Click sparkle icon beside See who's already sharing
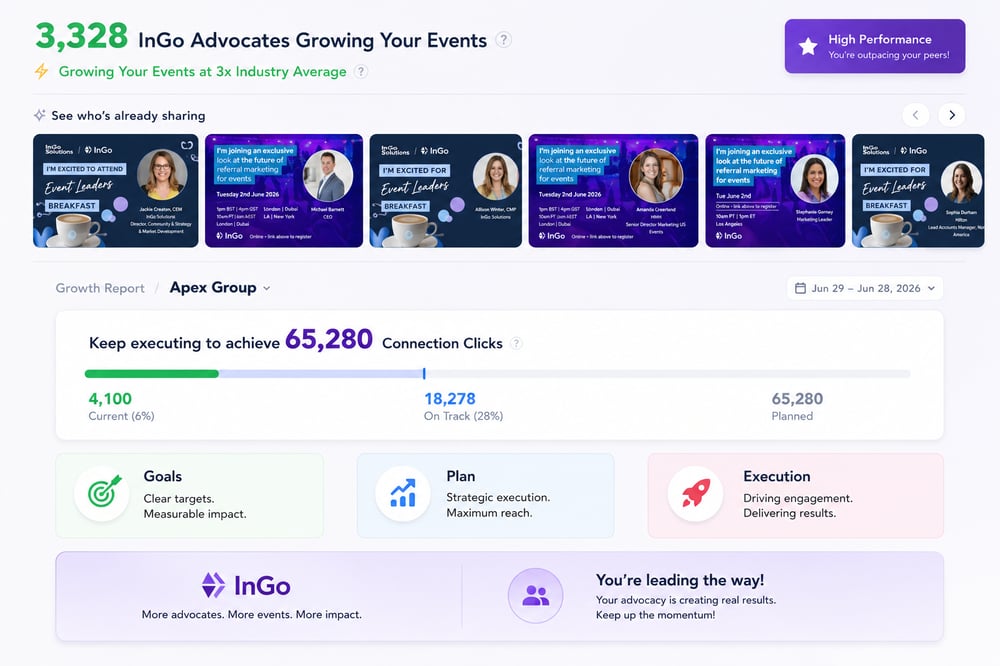Image resolution: width=1000 pixels, height=666 pixels. tap(40, 115)
